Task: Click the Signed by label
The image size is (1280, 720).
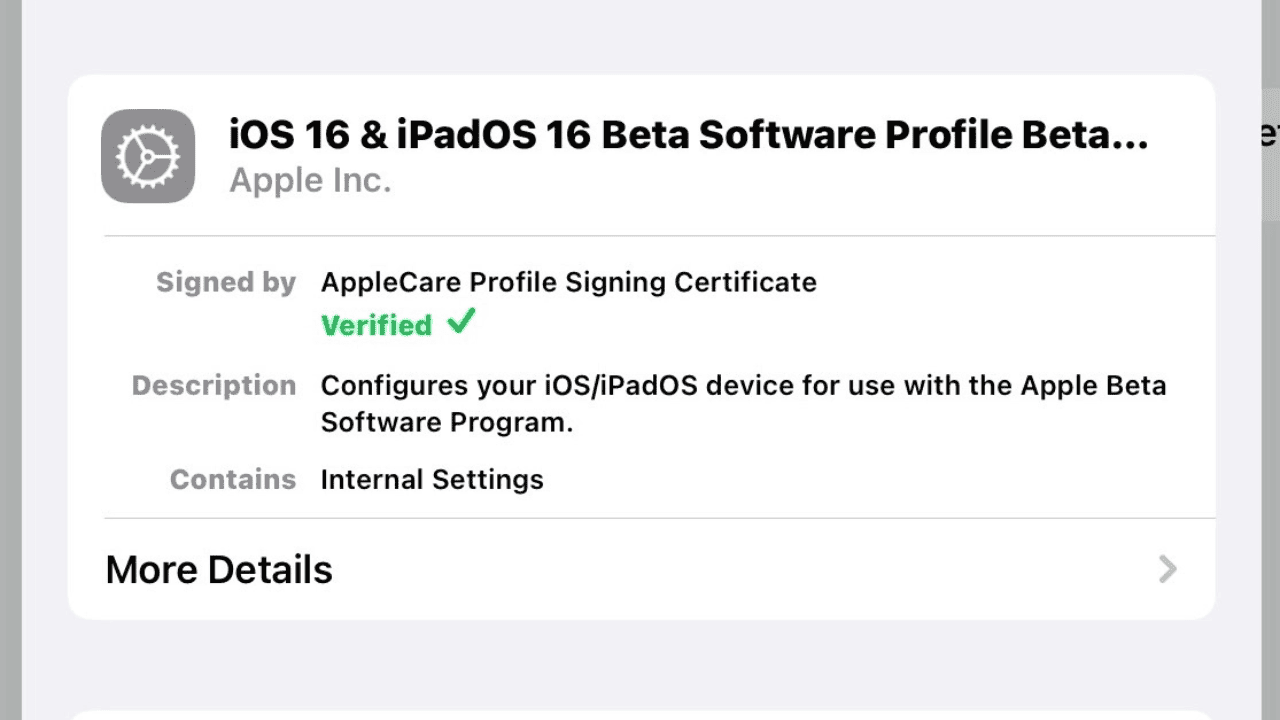Action: click(226, 283)
